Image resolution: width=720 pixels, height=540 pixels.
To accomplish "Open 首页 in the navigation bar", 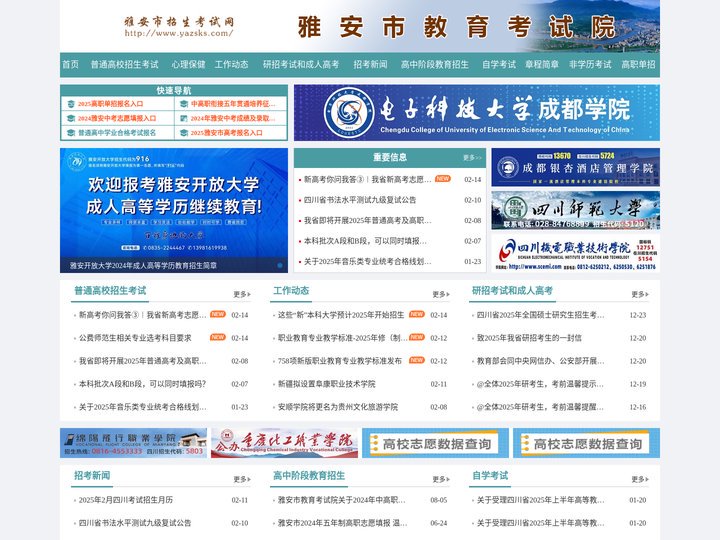I will coord(70,64).
